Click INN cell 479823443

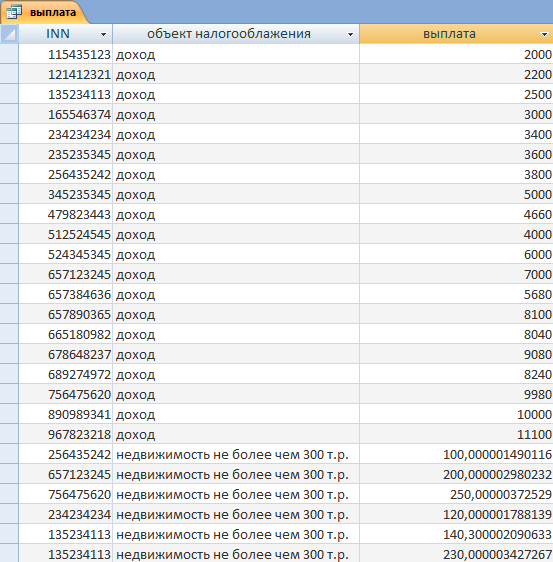click(x=66, y=214)
